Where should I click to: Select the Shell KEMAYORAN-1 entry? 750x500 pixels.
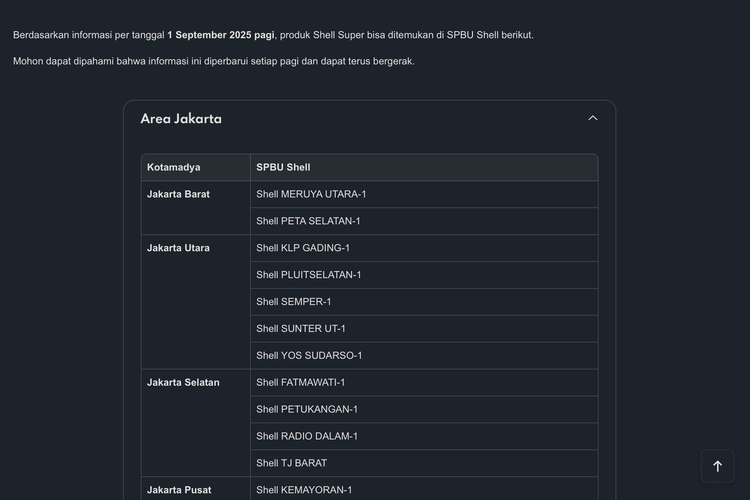304,490
